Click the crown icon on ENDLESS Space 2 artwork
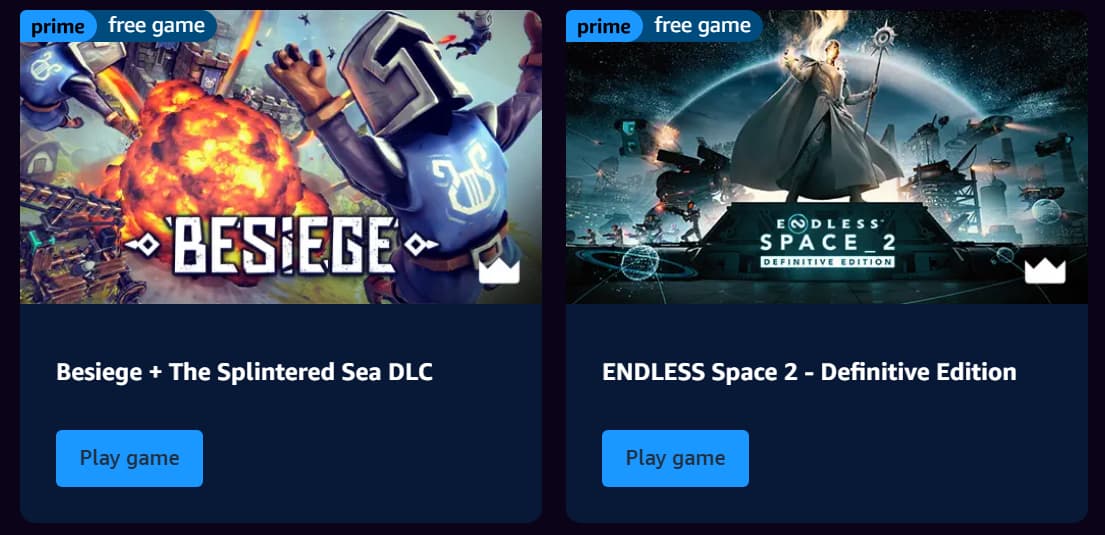The image size is (1105, 535). [x=1045, y=271]
